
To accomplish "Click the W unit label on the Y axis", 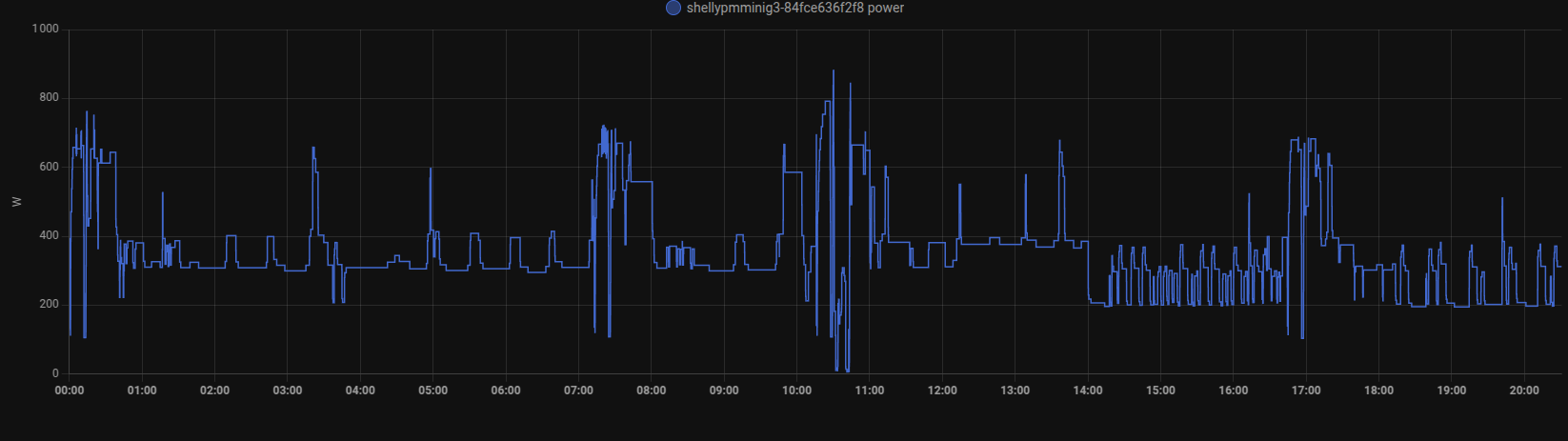I will tap(16, 202).
